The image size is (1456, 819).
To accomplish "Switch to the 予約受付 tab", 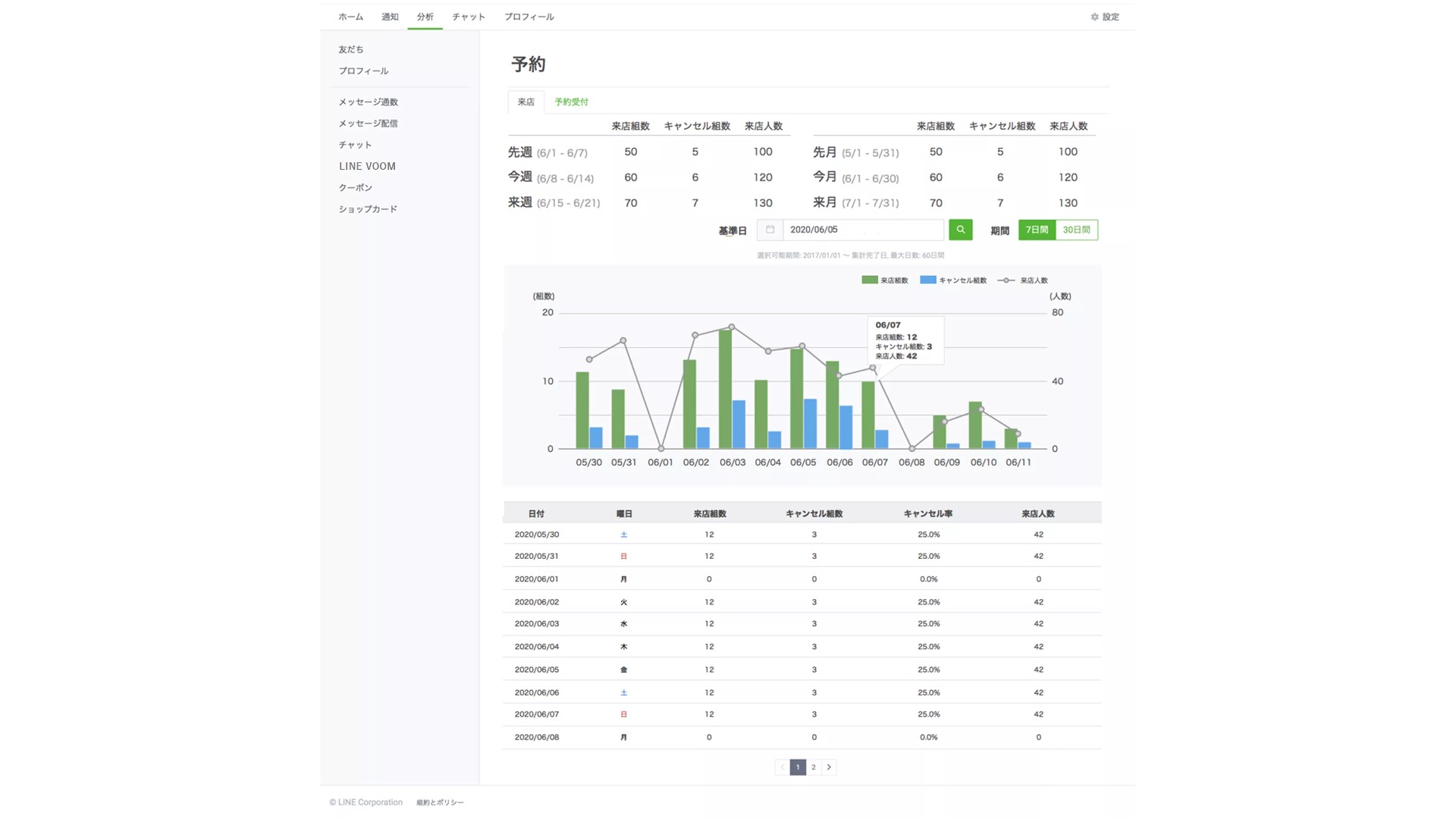I will [x=571, y=102].
